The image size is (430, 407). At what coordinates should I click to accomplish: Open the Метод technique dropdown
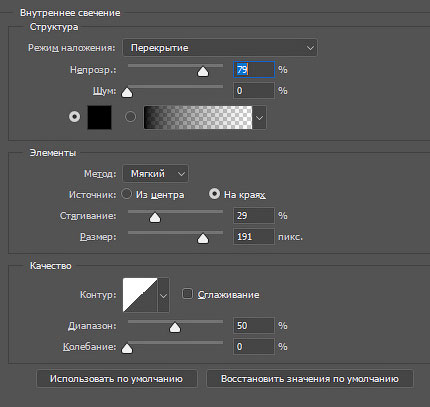coord(155,174)
